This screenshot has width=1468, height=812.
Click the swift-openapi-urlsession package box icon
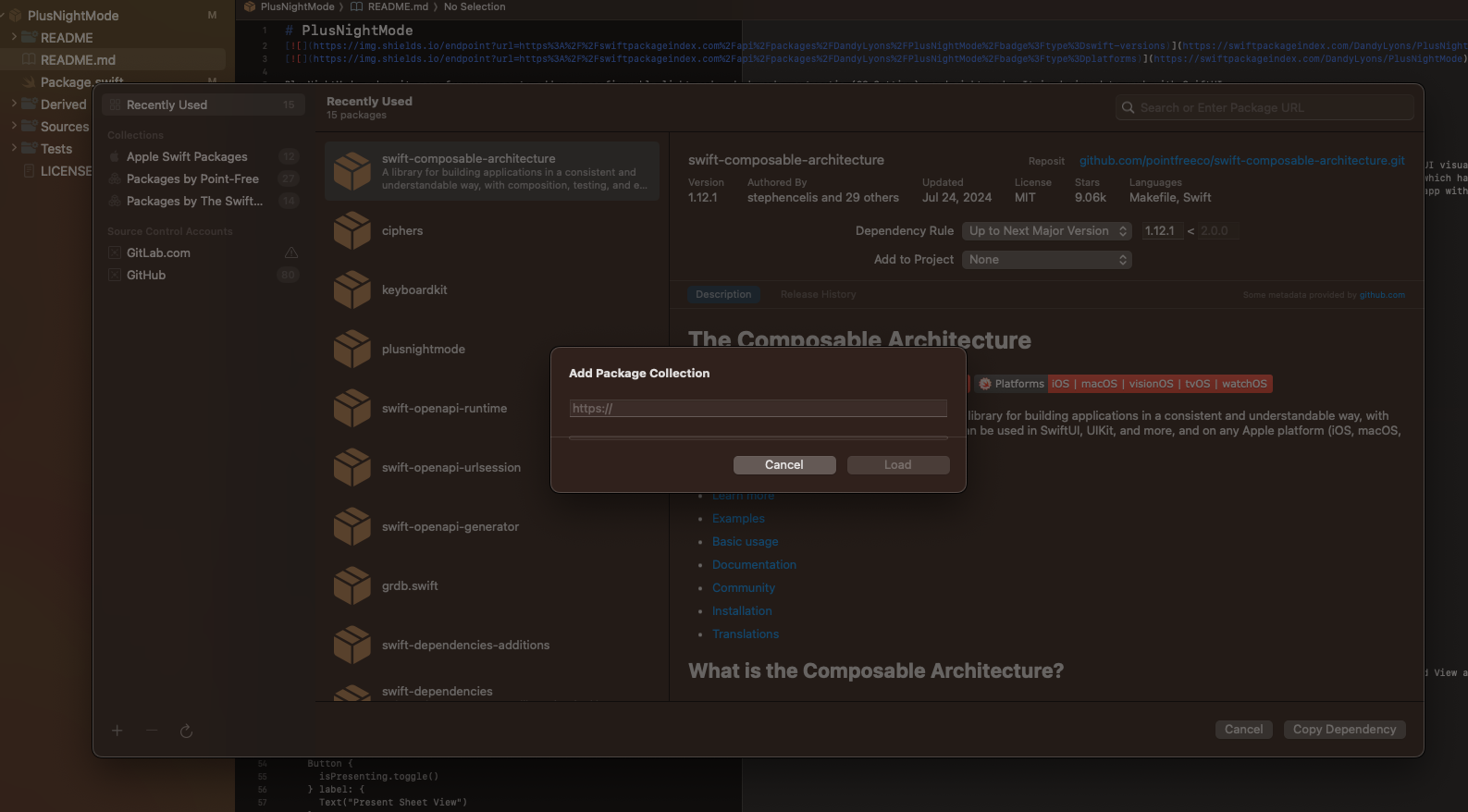352,467
